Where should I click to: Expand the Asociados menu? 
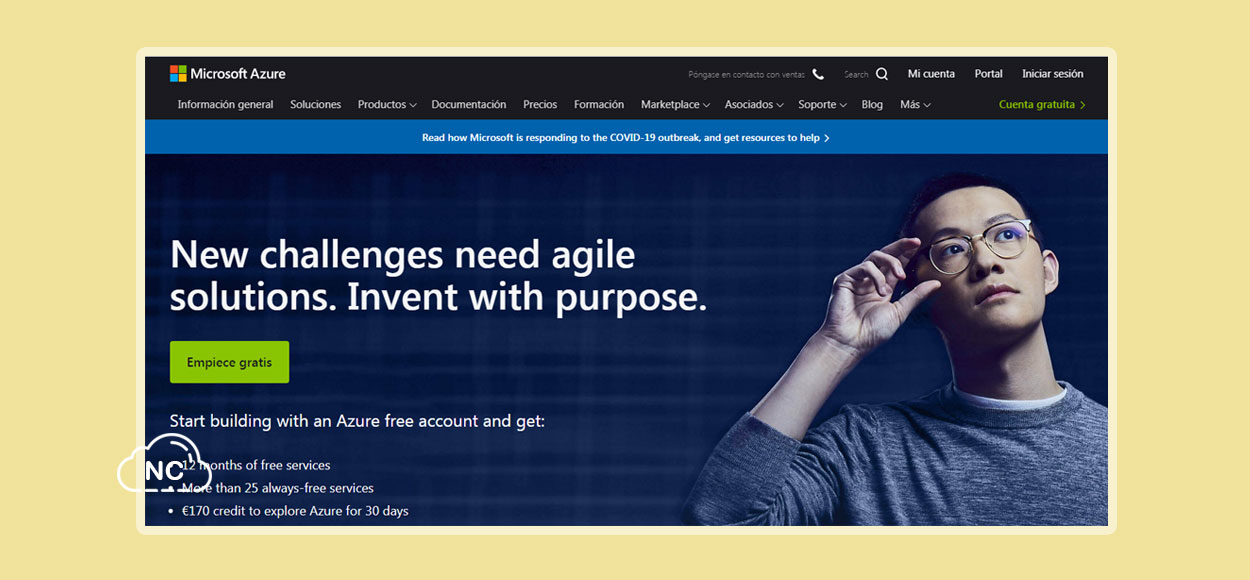click(754, 104)
